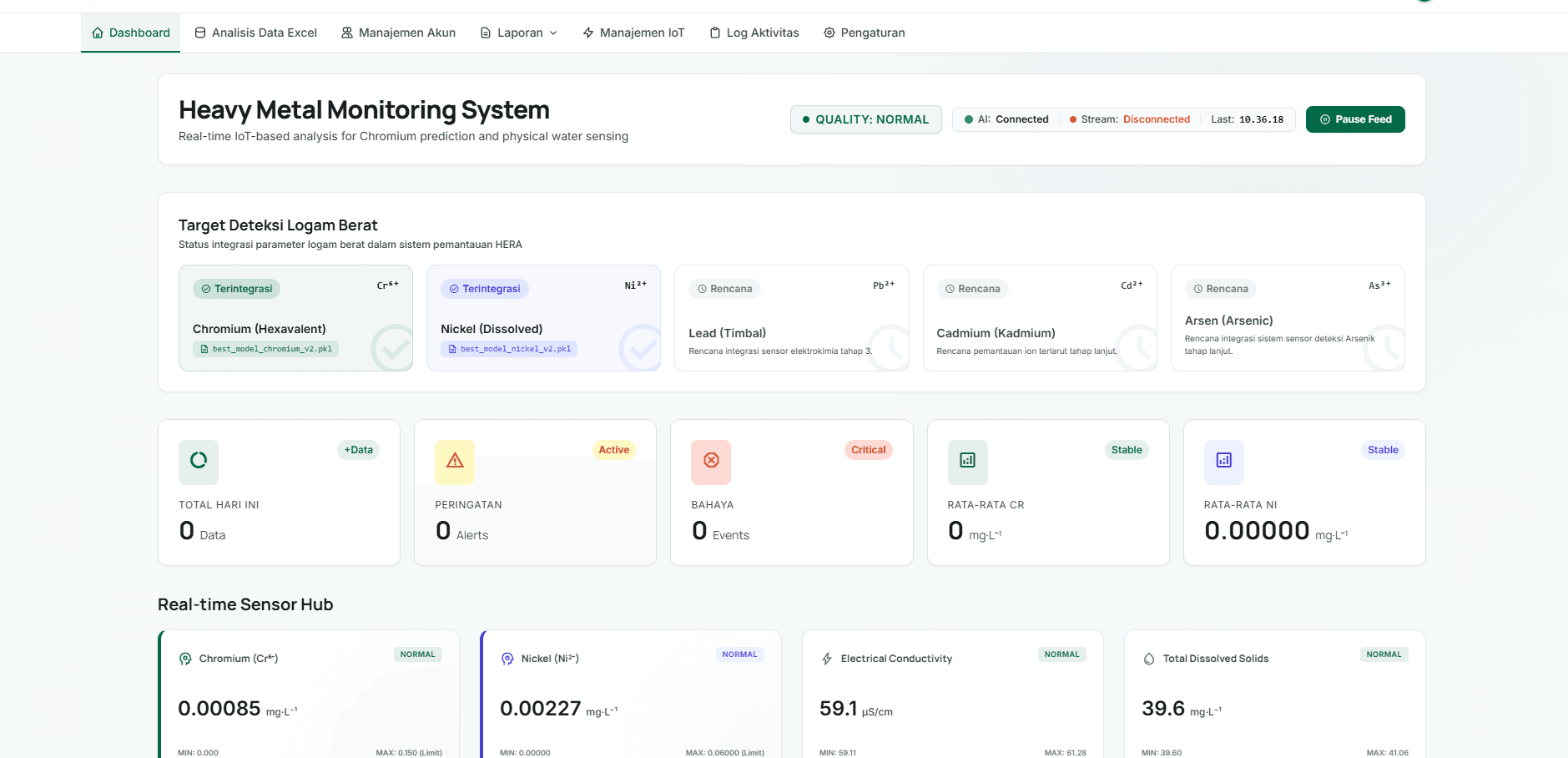Go to Analisis Data Excel

pos(255,33)
